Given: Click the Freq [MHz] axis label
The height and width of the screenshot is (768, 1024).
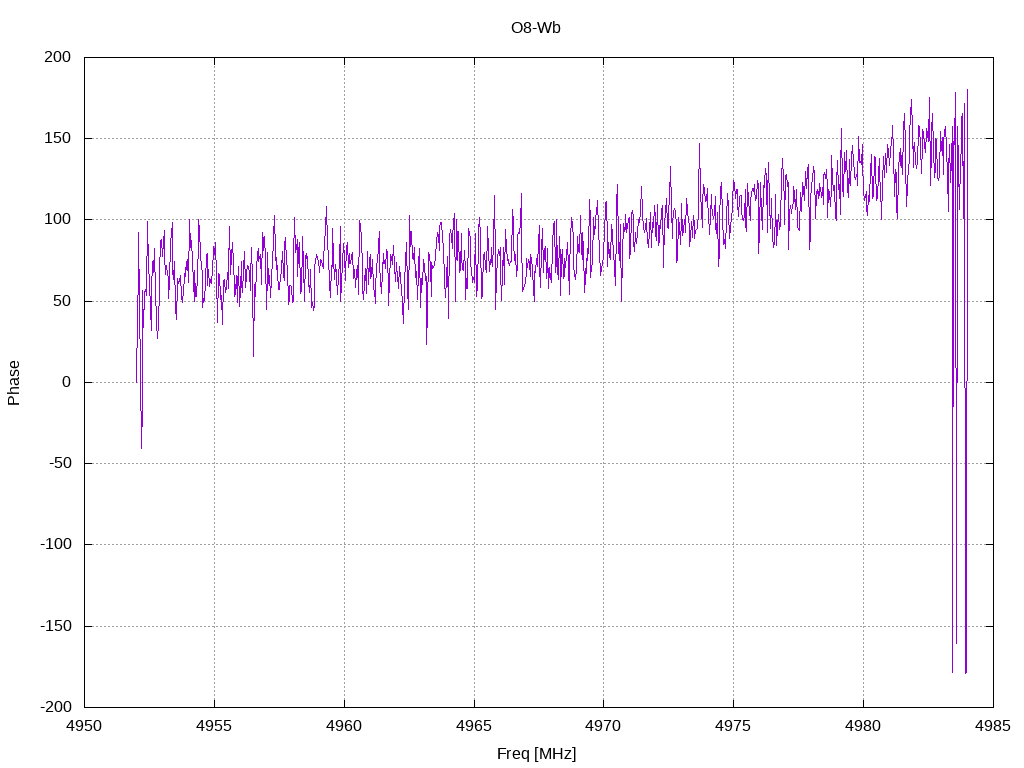Looking at the screenshot, I should [536, 754].
